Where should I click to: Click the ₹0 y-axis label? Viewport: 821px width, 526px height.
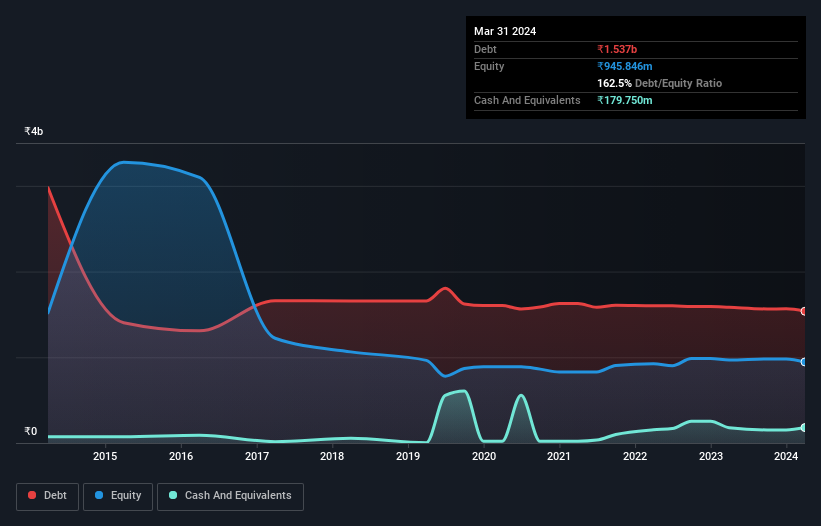click(31, 431)
